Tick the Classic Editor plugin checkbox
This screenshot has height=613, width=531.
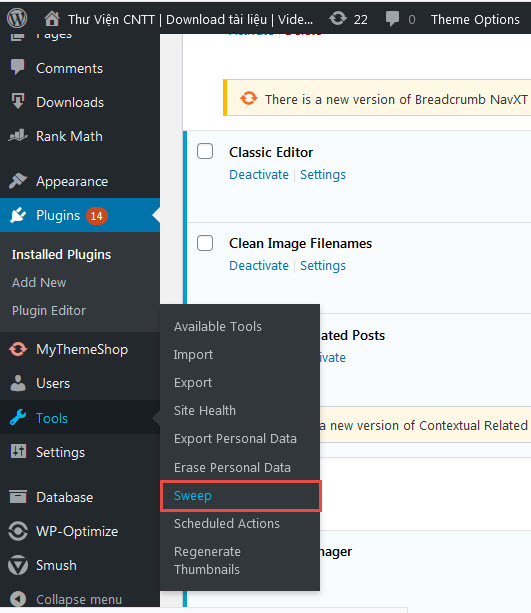click(205, 151)
